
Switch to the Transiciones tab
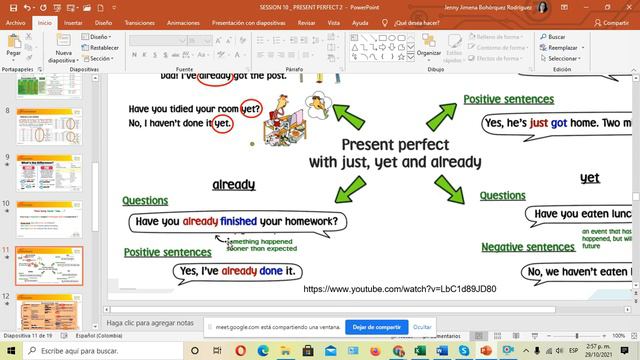pos(140,23)
